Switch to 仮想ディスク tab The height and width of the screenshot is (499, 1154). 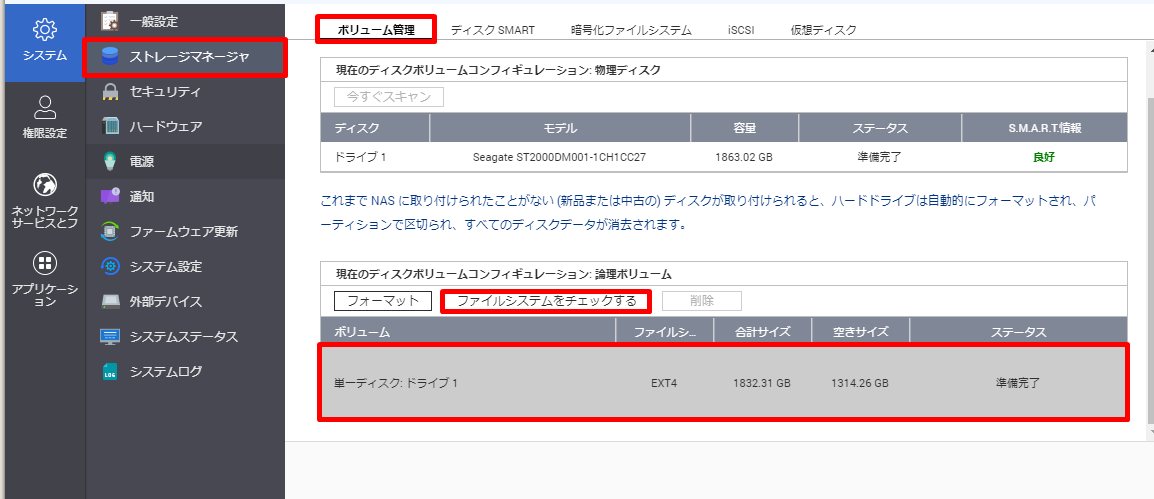point(824,30)
